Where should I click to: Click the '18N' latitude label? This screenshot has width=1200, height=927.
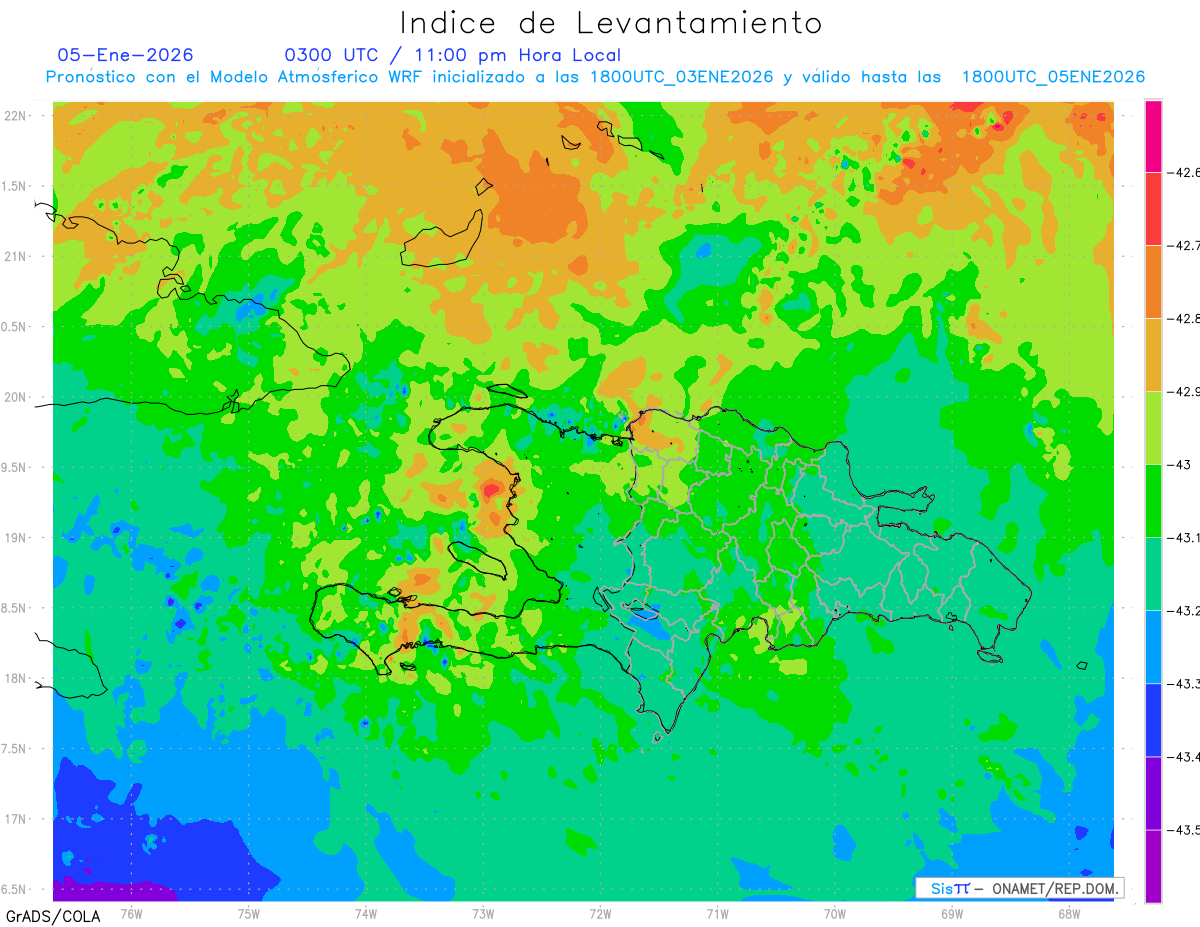pyautogui.click(x=15, y=679)
